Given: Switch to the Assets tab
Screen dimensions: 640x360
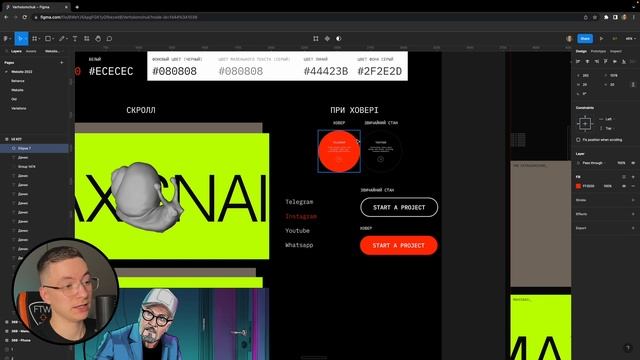Looking at the screenshot, I should [31, 51].
